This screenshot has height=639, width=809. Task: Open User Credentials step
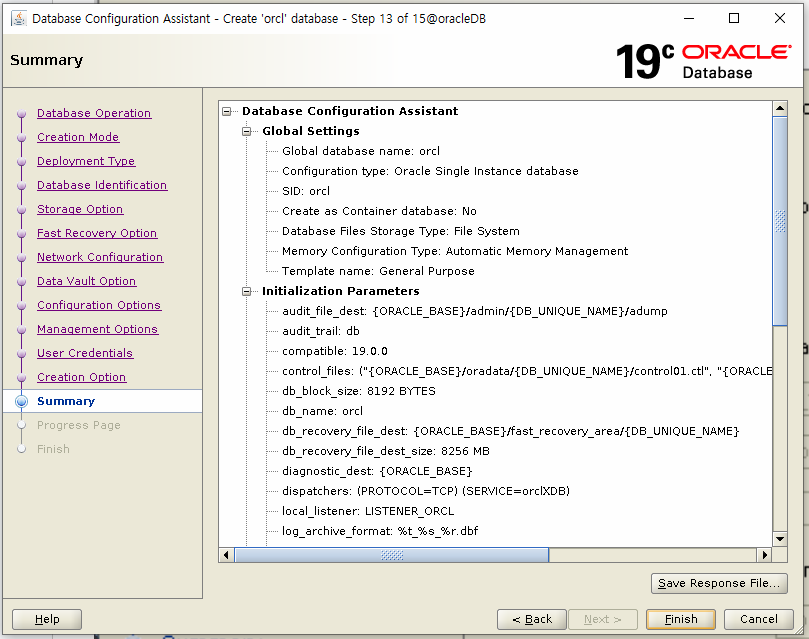coord(85,353)
